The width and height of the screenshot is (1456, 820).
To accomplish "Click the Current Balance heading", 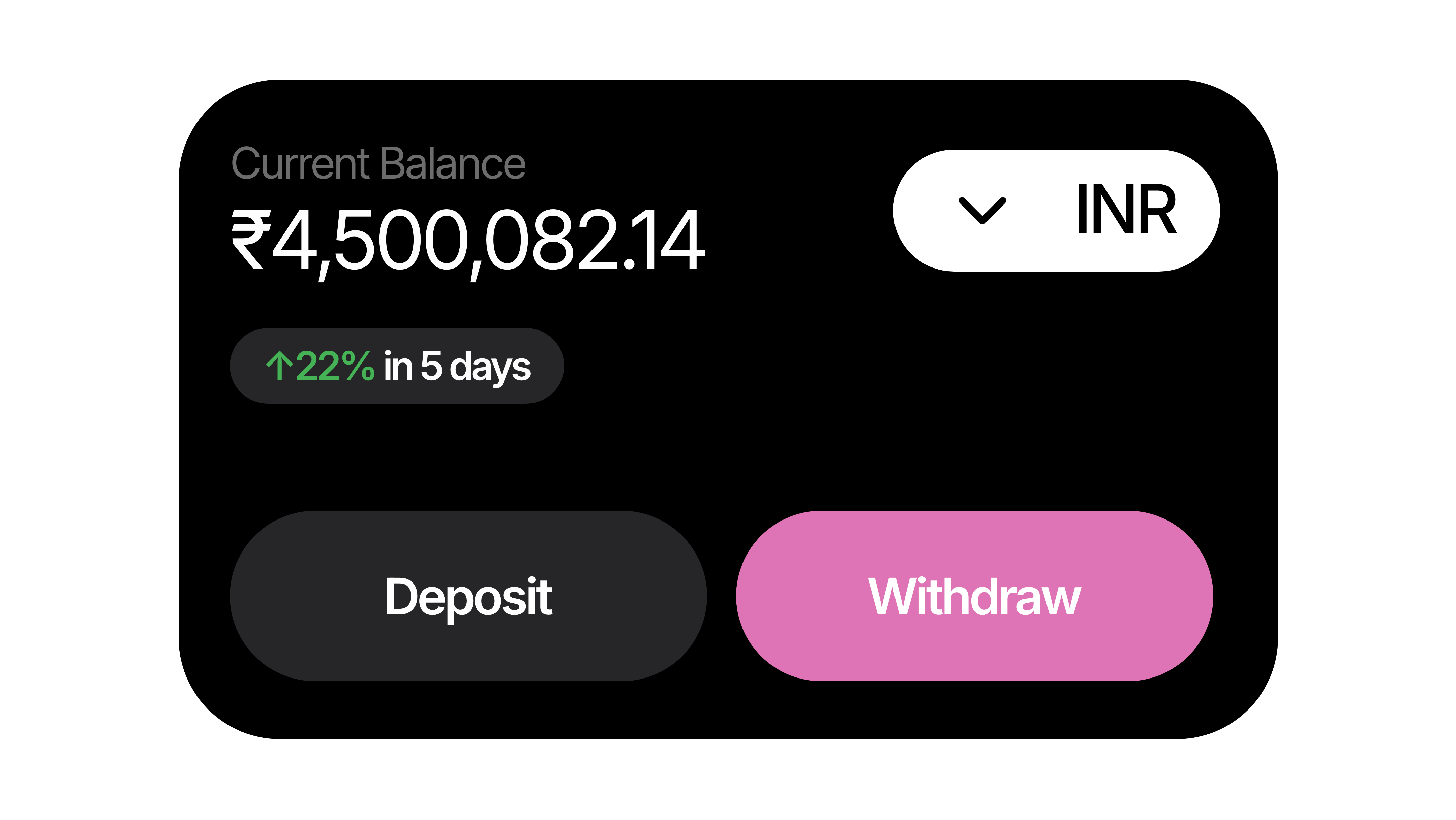I will pos(378,164).
